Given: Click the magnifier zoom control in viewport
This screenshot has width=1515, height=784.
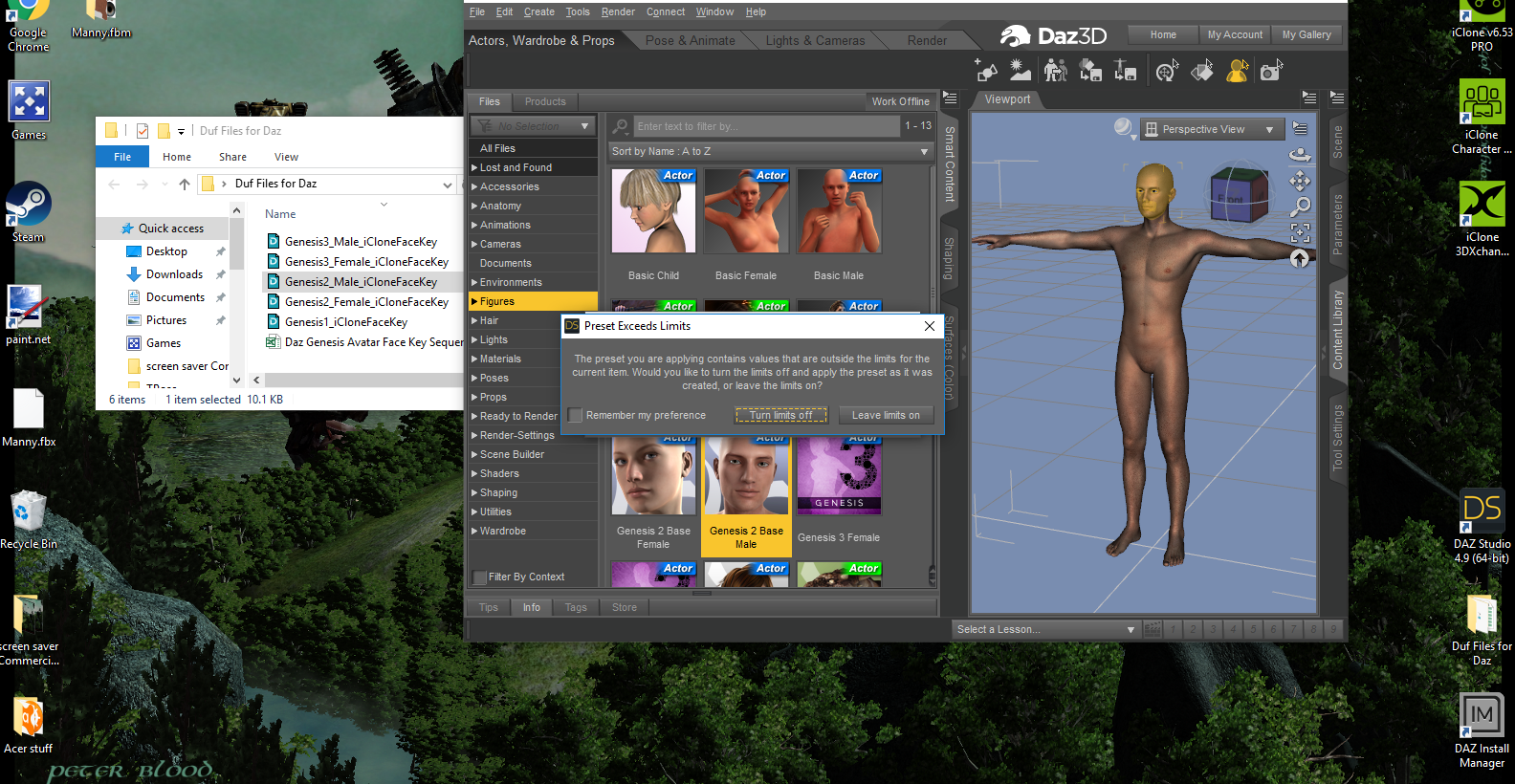Looking at the screenshot, I should pyautogui.click(x=1300, y=207).
